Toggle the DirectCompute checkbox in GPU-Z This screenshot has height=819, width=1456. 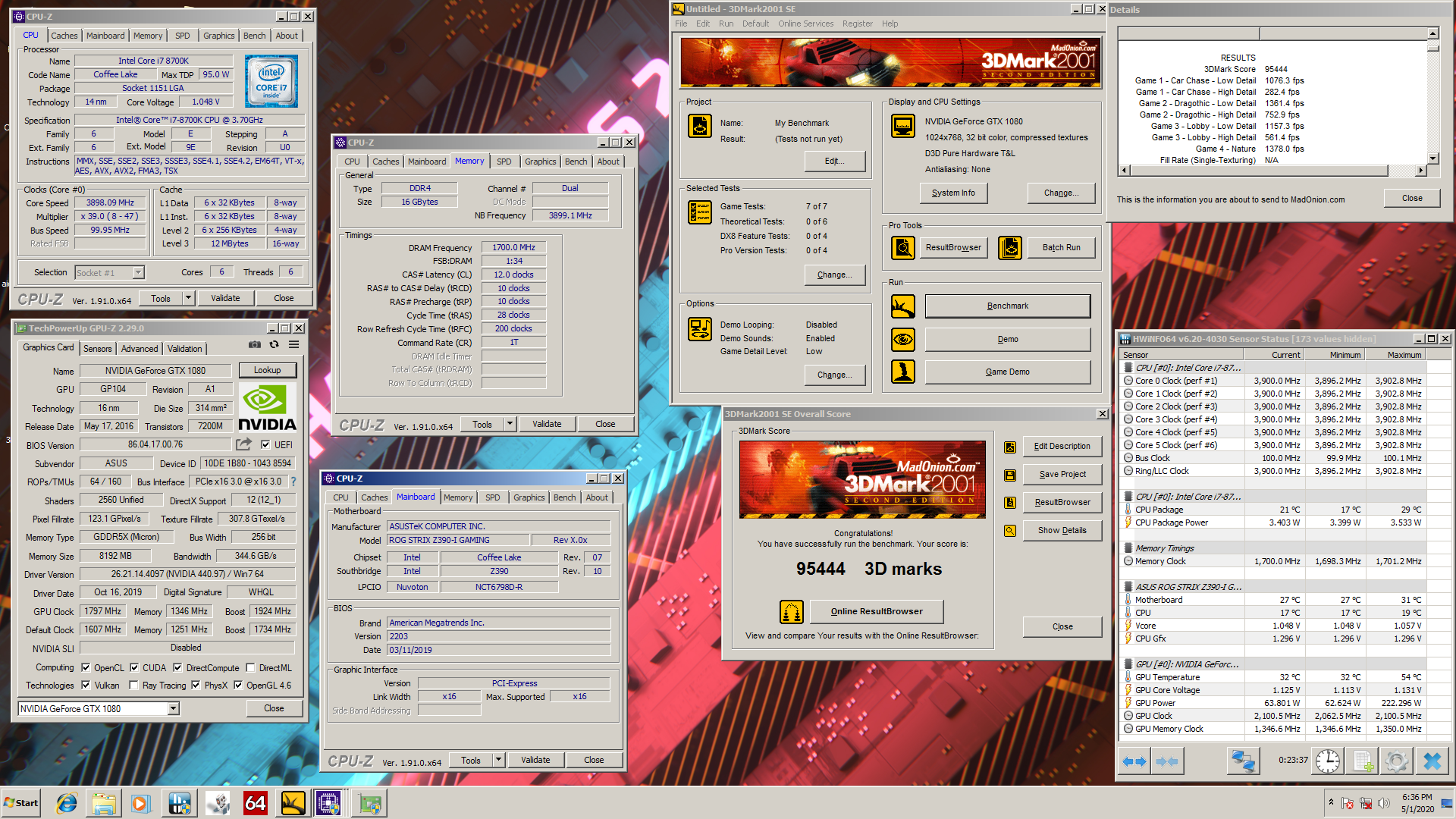coord(177,668)
